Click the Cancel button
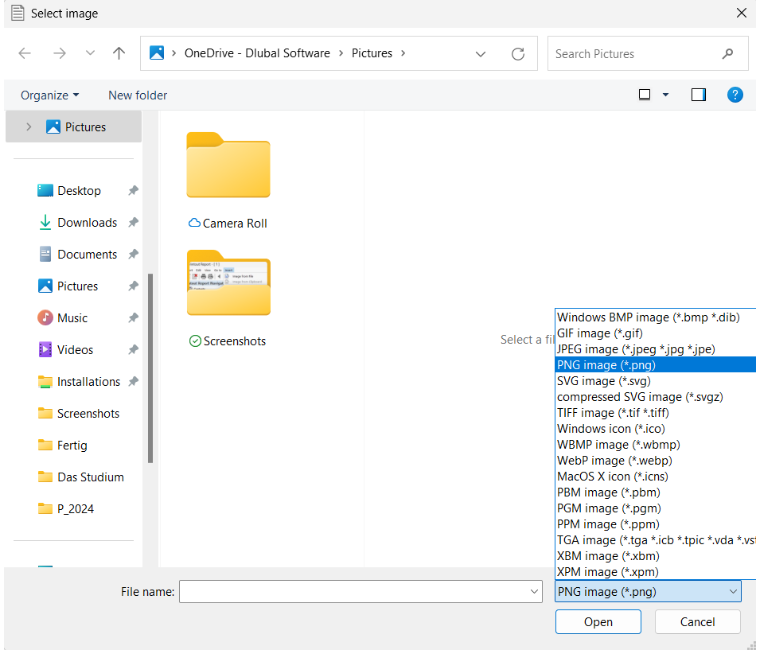The height and width of the screenshot is (650, 760). pos(697,621)
